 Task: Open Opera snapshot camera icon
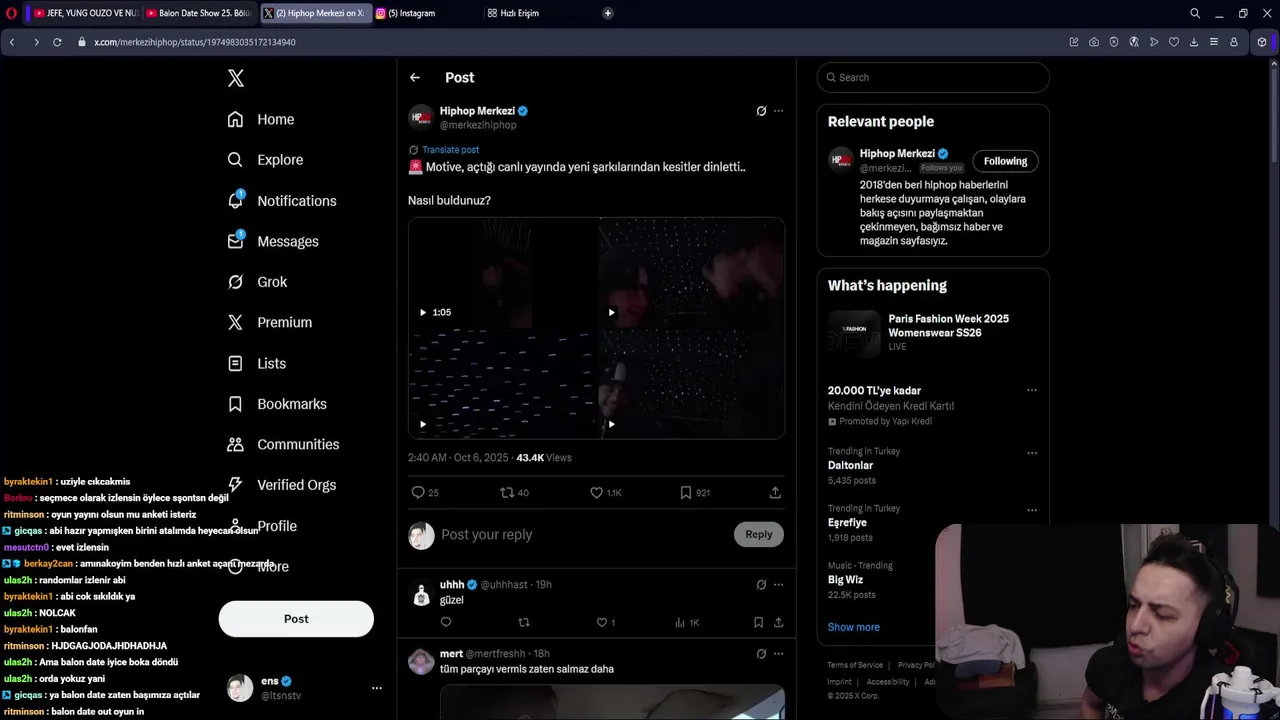[x=1094, y=42]
